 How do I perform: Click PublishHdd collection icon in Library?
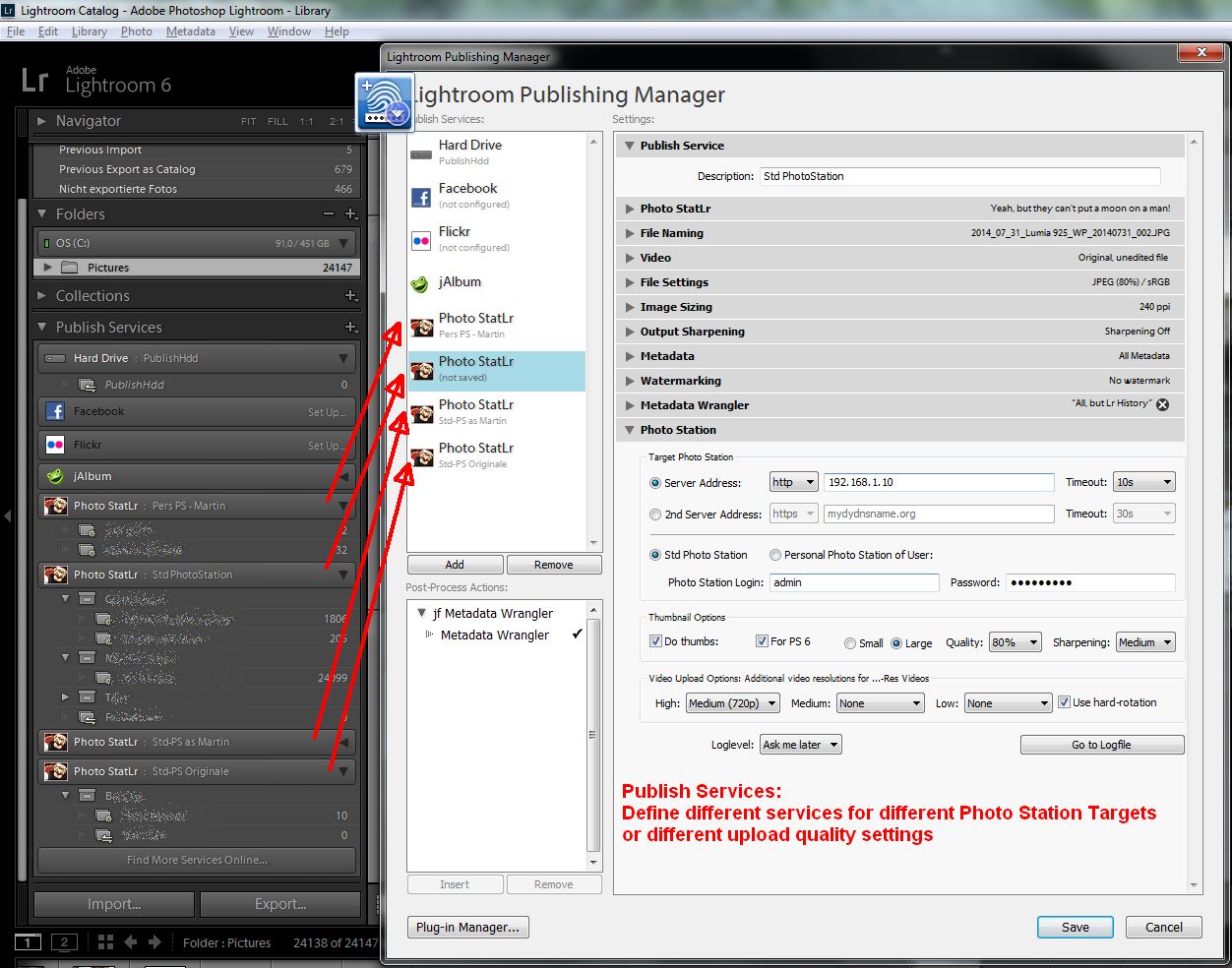coord(87,385)
